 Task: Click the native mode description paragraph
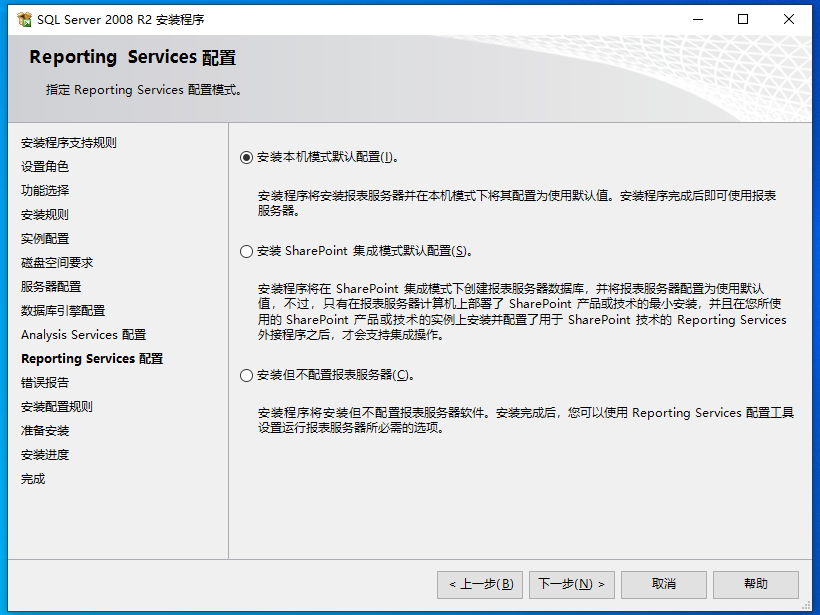(517, 203)
